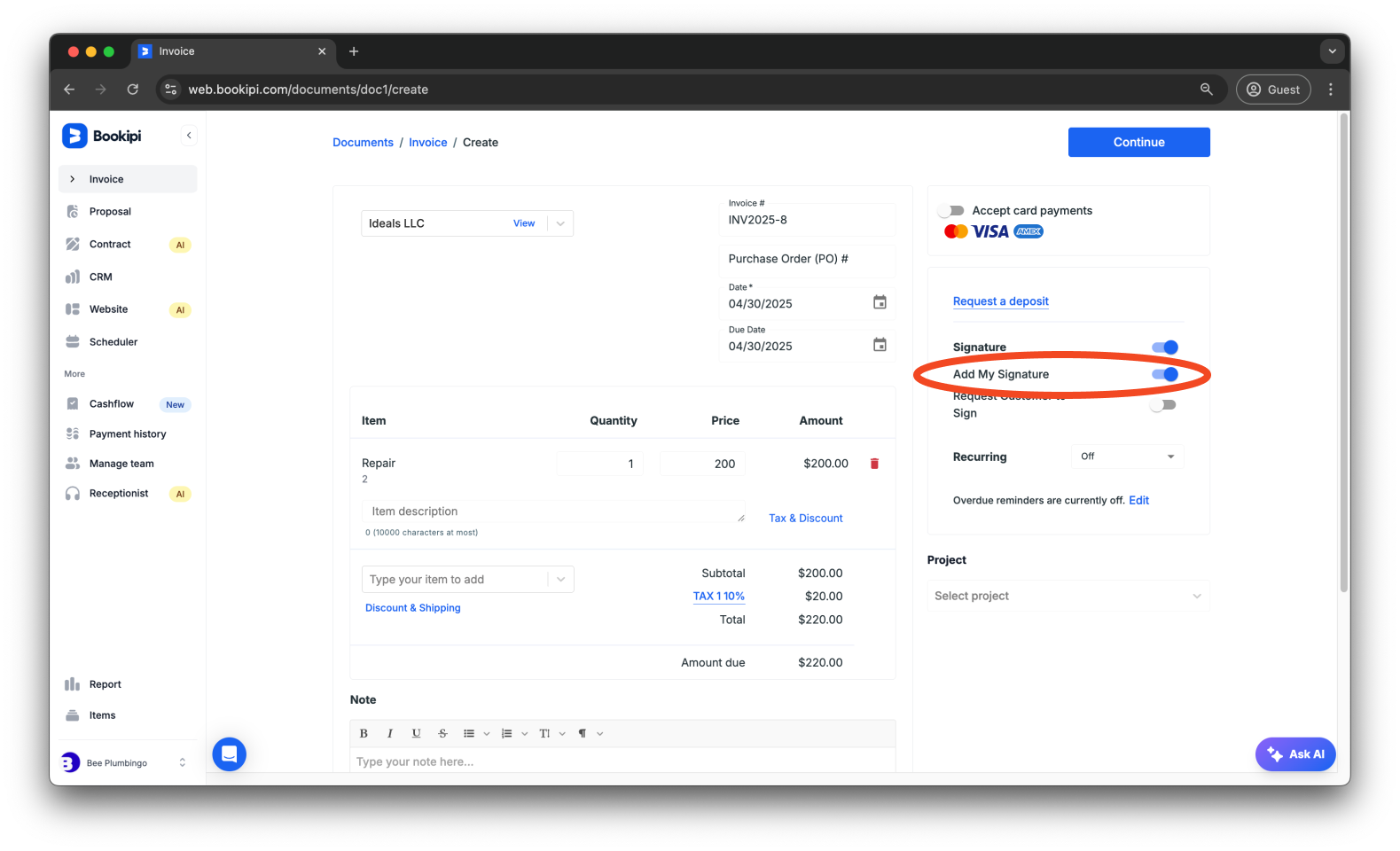This screenshot has height=851, width=1400.
Task: Click the Items sidebar icon
Action: (73, 715)
